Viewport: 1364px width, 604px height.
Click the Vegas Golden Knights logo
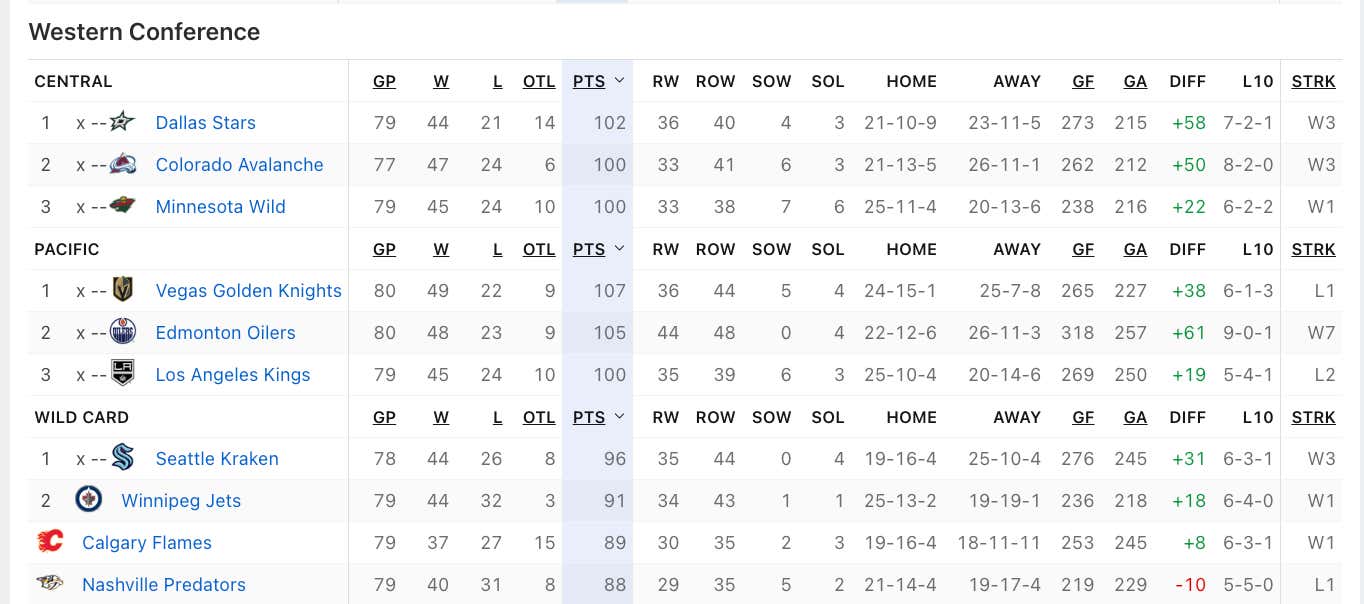122,290
